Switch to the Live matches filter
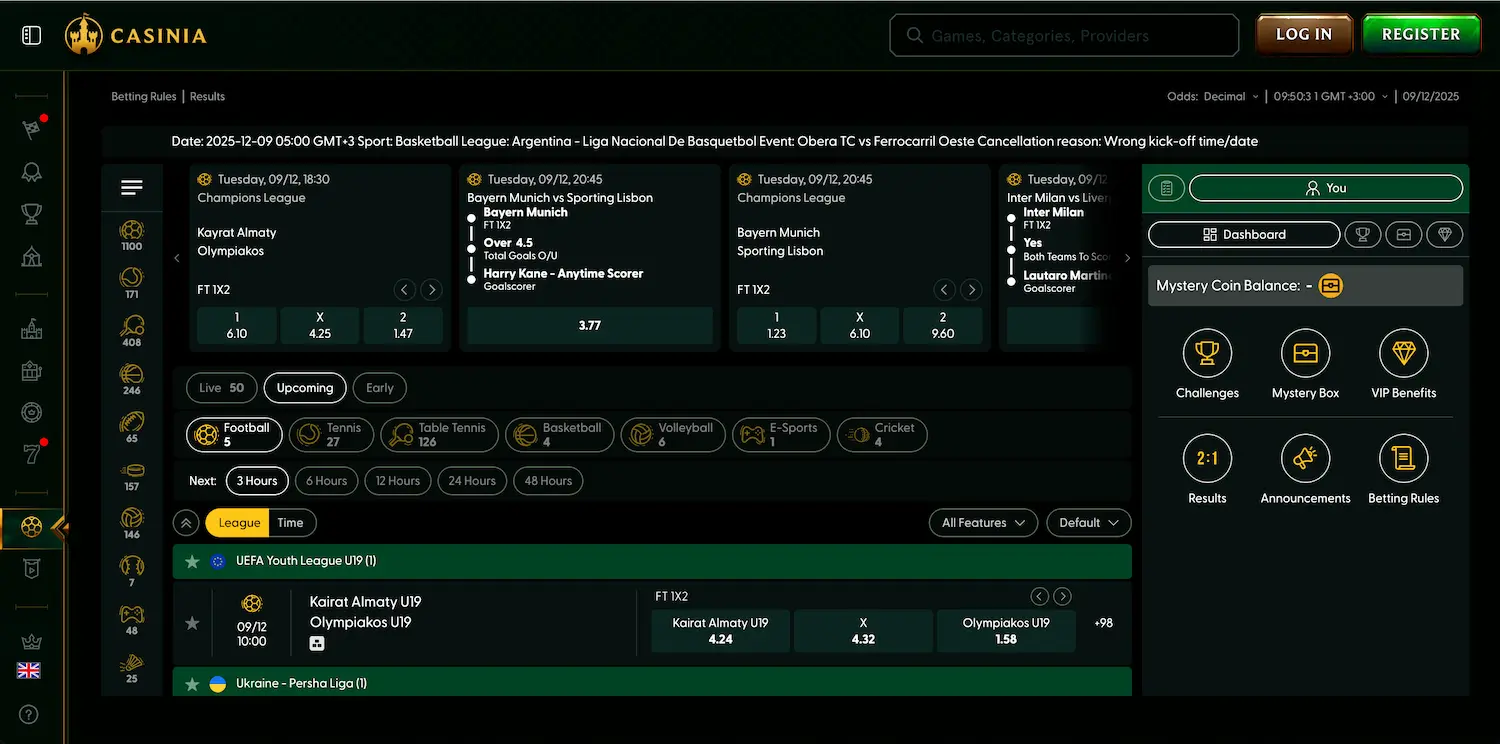This screenshot has height=744, width=1500. (x=221, y=387)
